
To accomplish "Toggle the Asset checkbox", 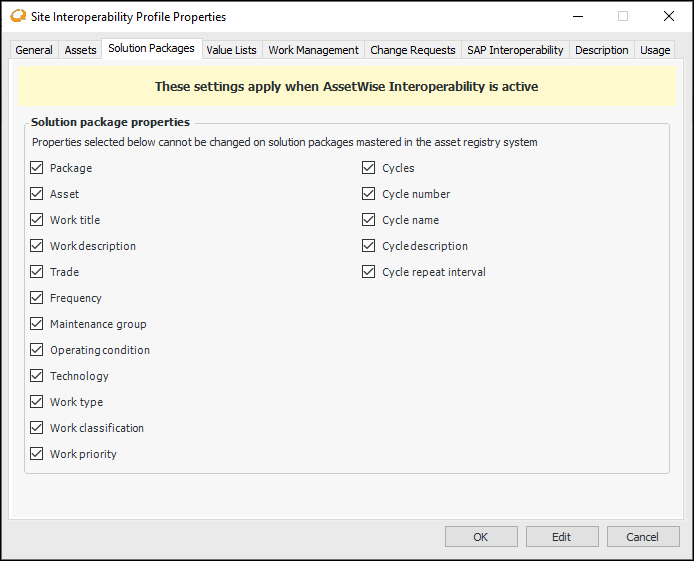I will click(x=37, y=194).
